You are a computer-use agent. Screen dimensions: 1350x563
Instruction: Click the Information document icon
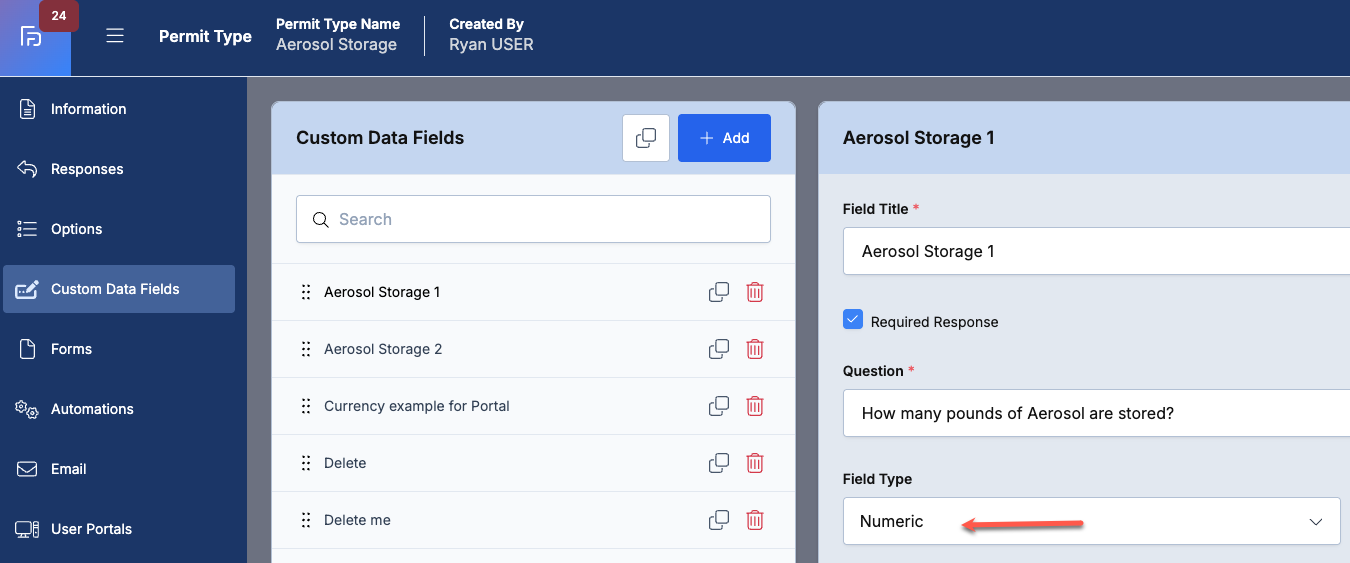(x=28, y=109)
